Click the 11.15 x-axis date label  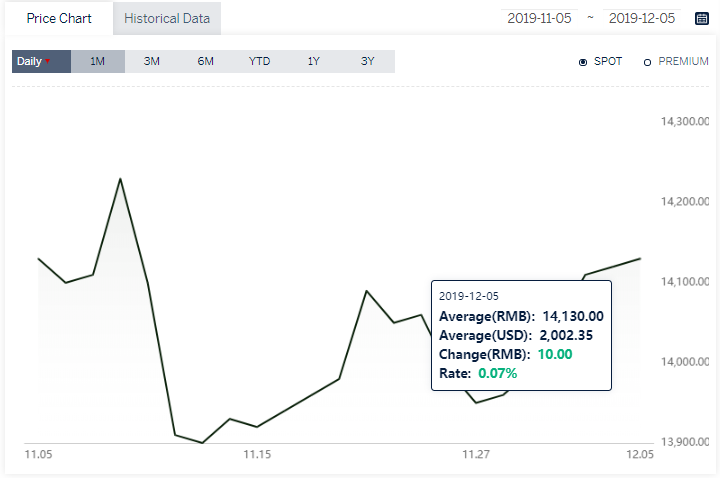coord(257,455)
